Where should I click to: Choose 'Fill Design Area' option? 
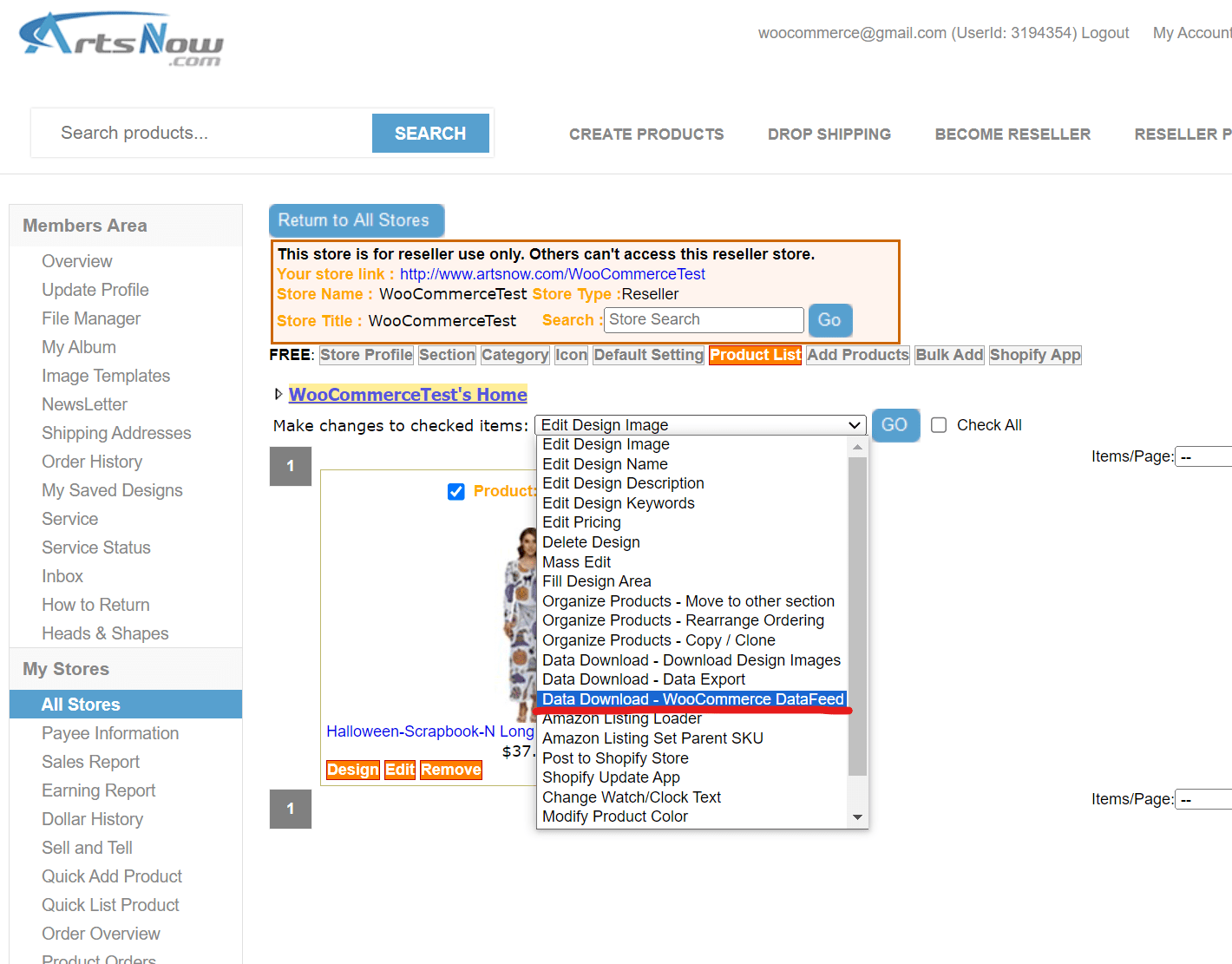596,581
